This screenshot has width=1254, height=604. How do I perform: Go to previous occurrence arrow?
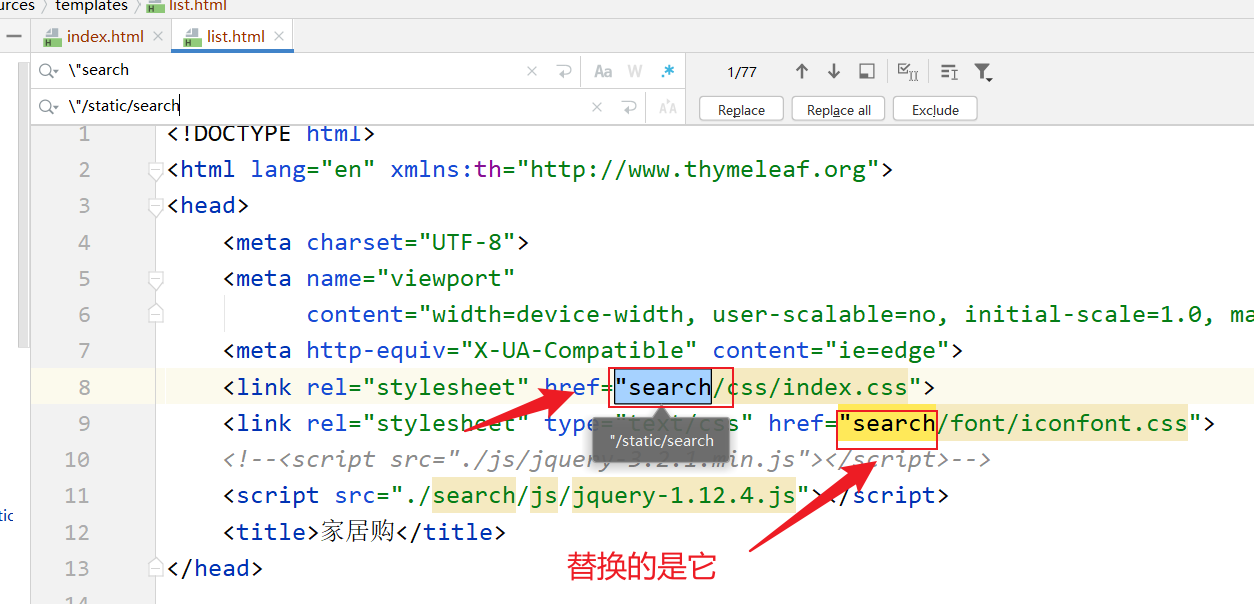(801, 71)
